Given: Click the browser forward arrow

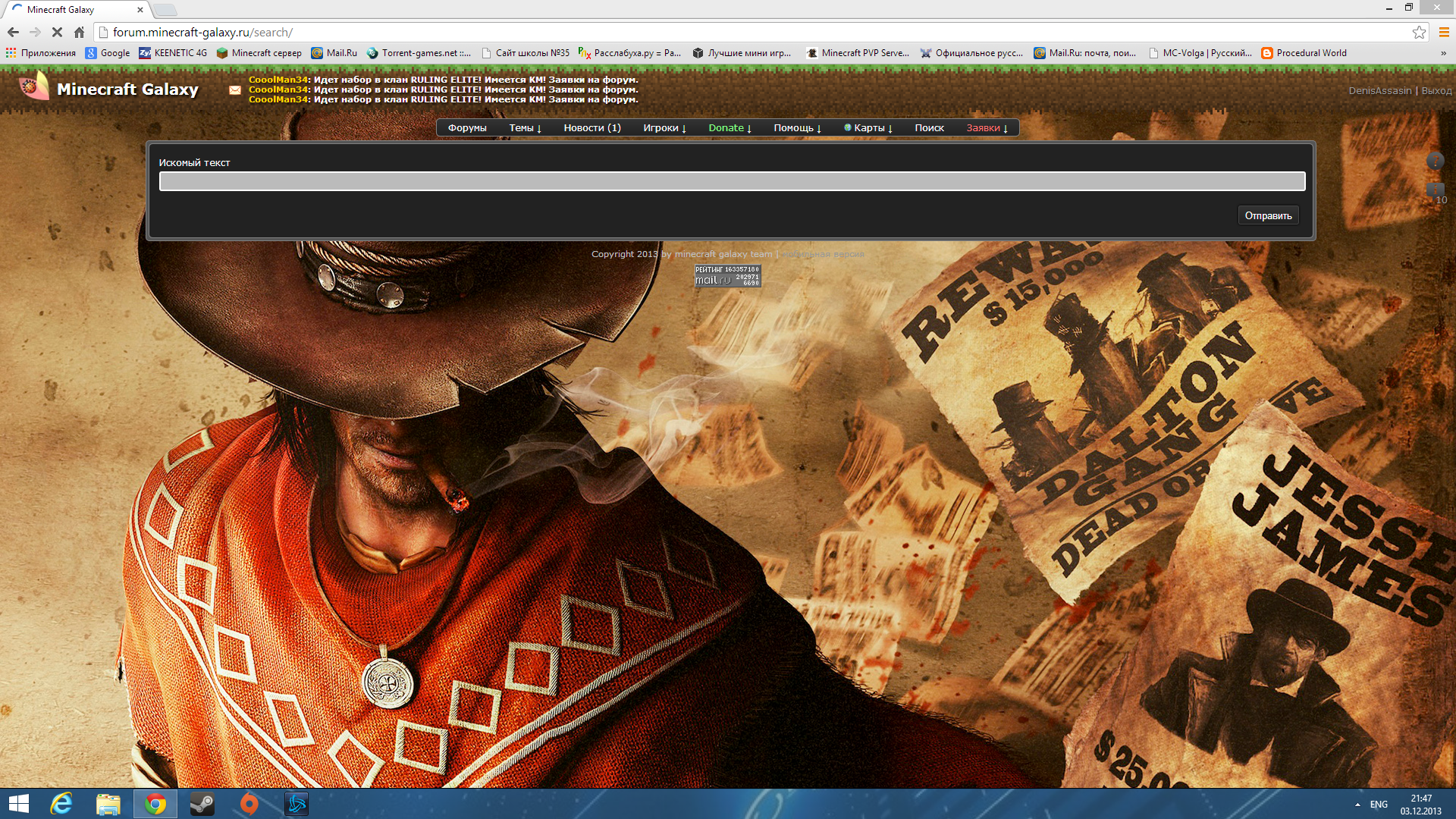Looking at the screenshot, I should 35,32.
